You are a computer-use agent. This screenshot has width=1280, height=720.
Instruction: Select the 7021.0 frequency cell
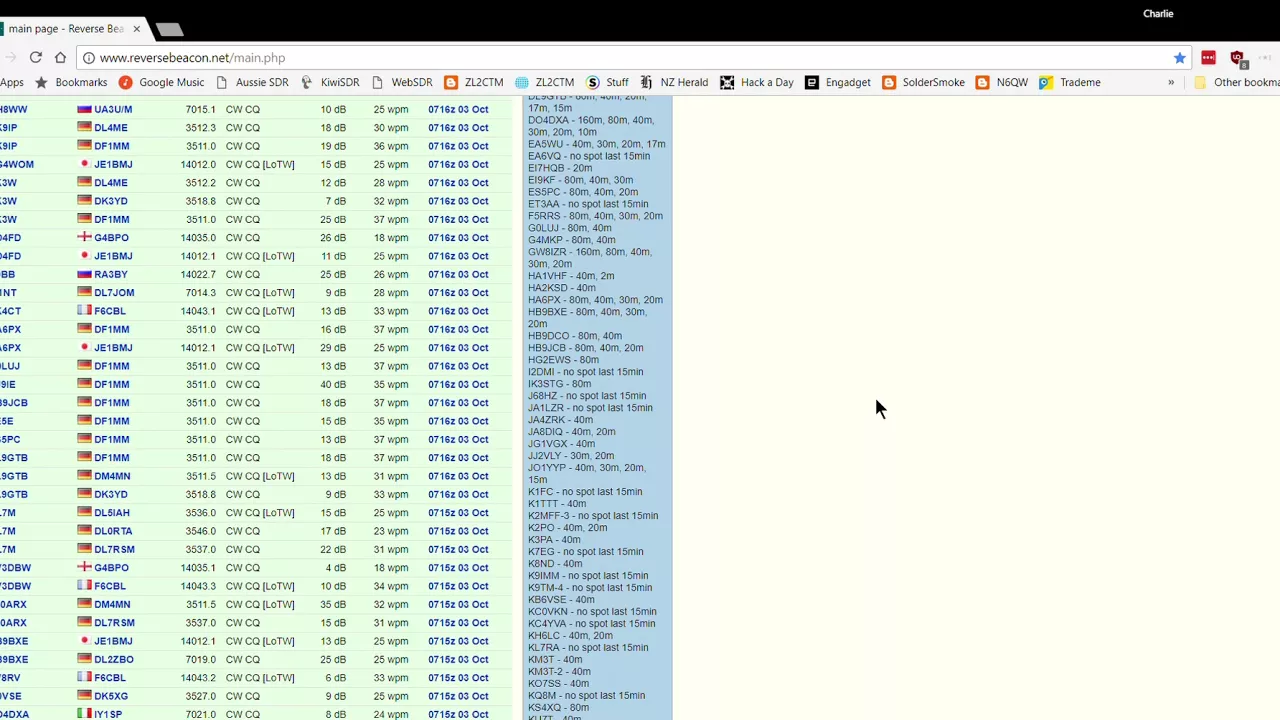199,714
